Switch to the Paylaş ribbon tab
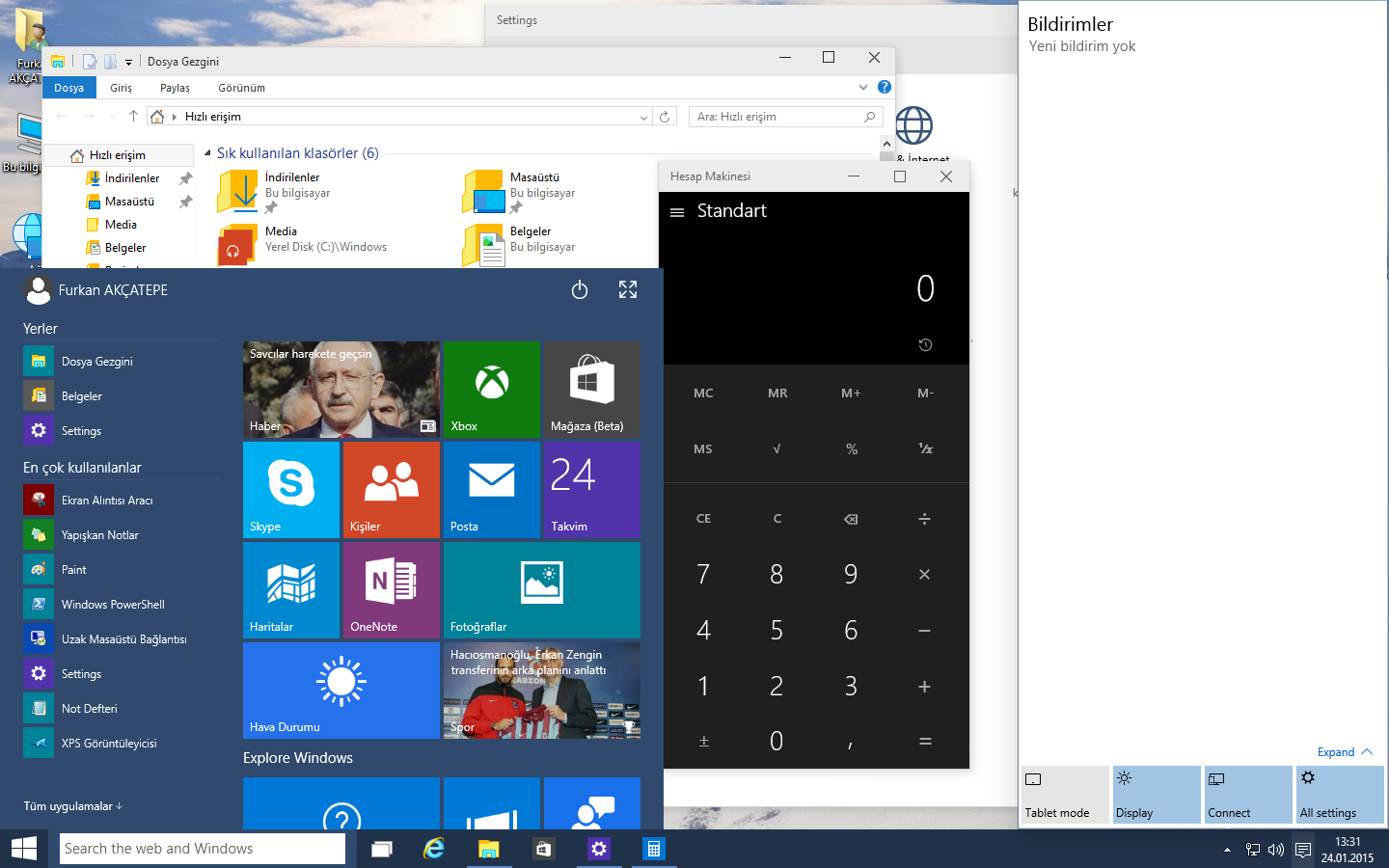The height and width of the screenshot is (868, 1389). pyautogui.click(x=175, y=88)
